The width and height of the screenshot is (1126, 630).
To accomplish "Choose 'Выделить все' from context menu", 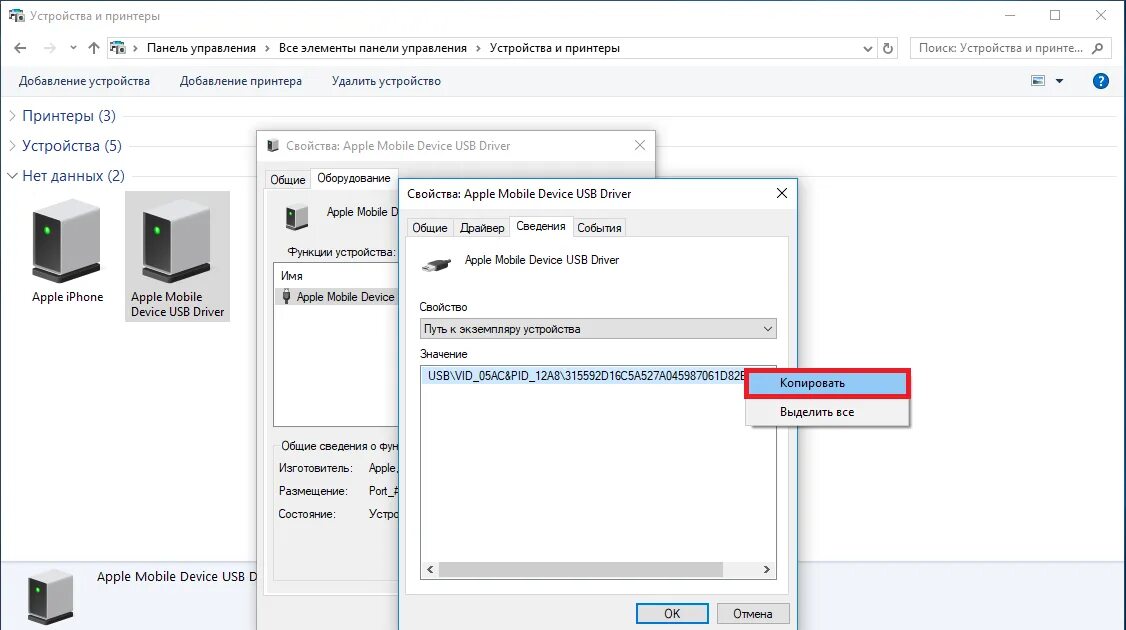I will point(827,412).
